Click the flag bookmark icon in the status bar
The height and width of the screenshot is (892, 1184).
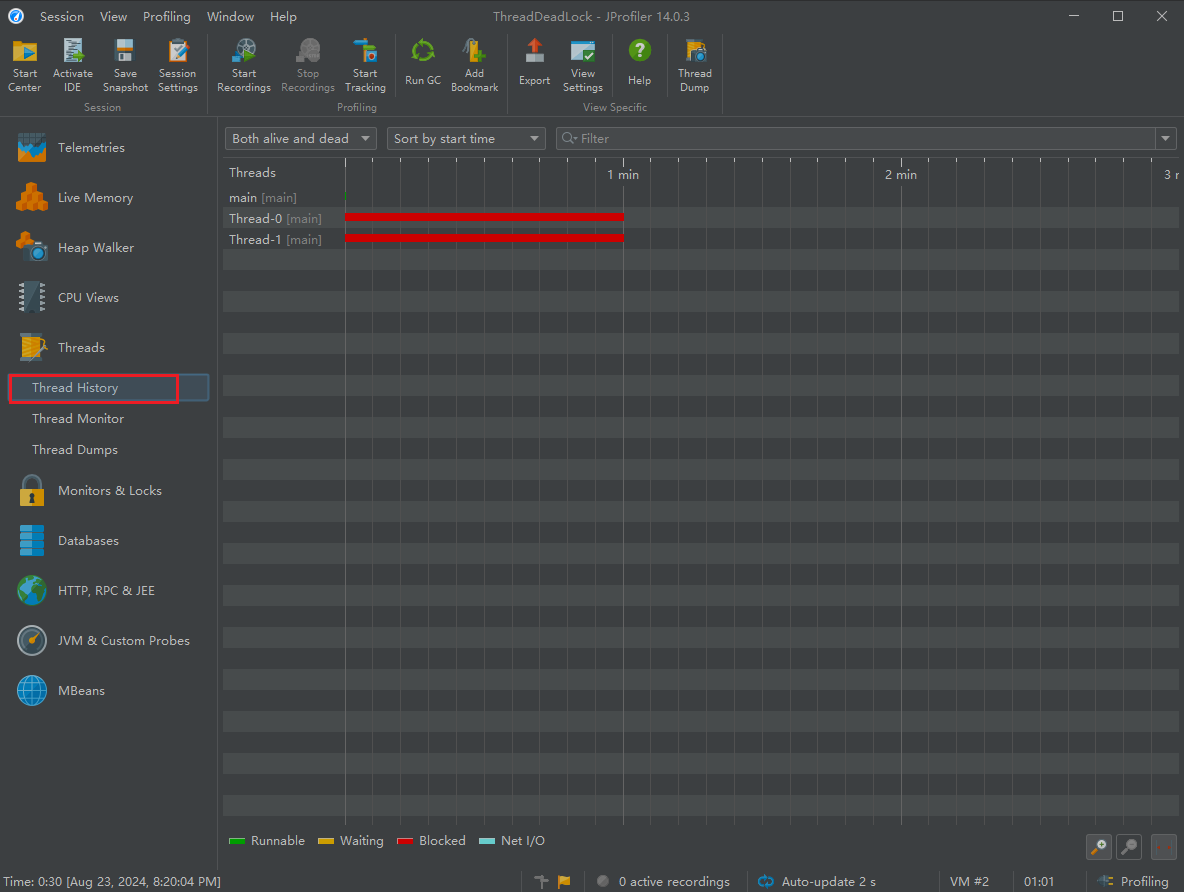(564, 881)
